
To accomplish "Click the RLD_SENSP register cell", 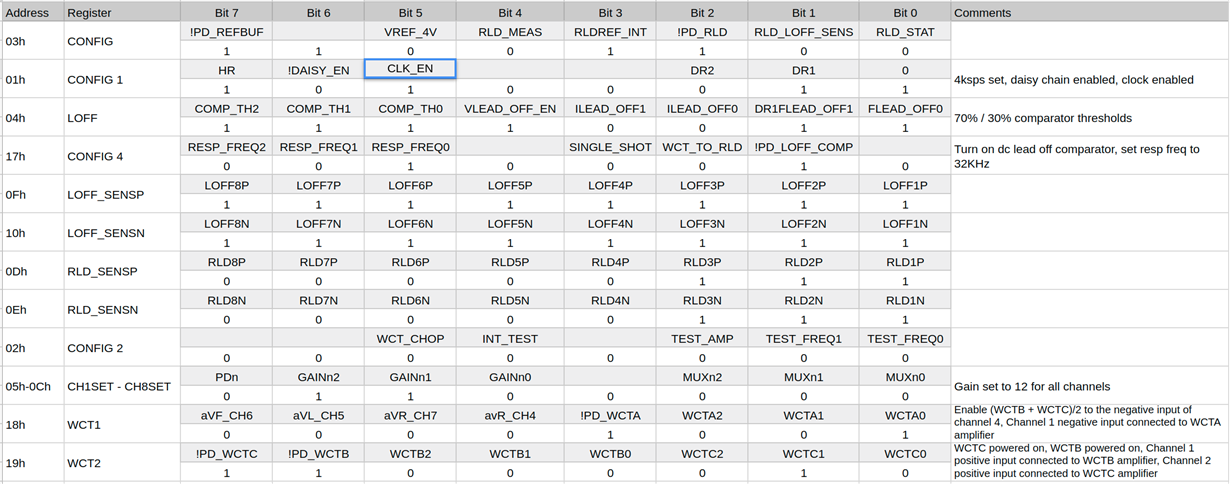I will tap(121, 271).
